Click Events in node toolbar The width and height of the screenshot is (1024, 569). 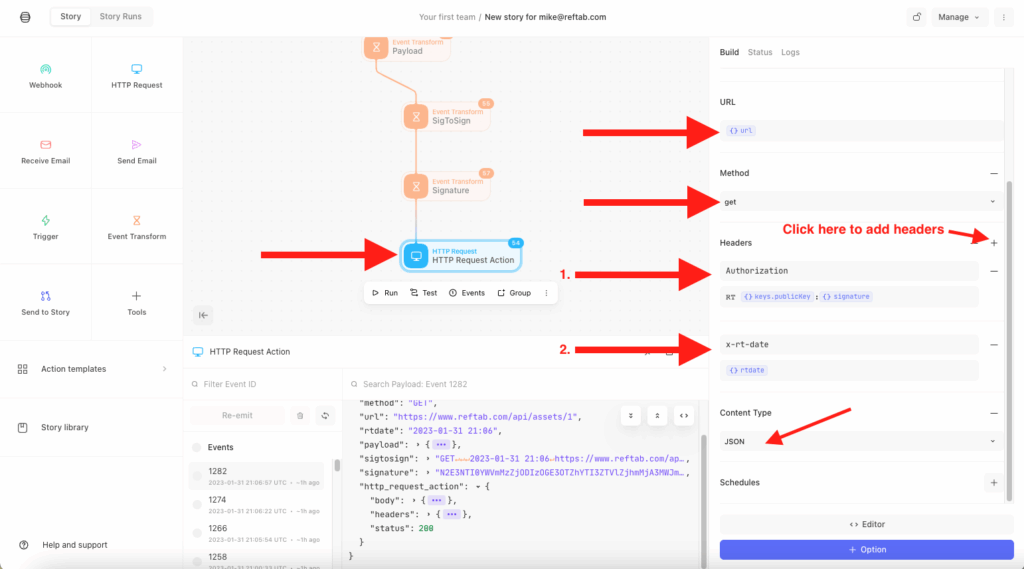(x=466, y=293)
